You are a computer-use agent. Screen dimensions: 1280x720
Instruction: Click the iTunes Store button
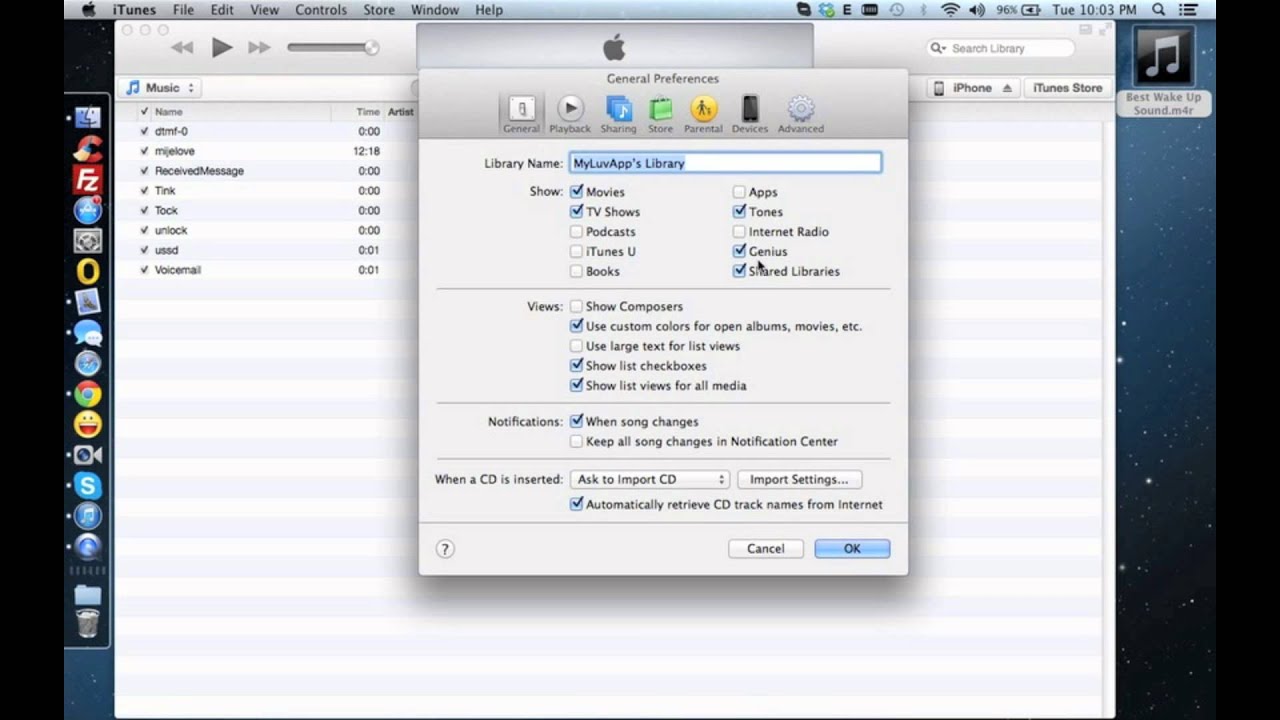[x=1067, y=88]
